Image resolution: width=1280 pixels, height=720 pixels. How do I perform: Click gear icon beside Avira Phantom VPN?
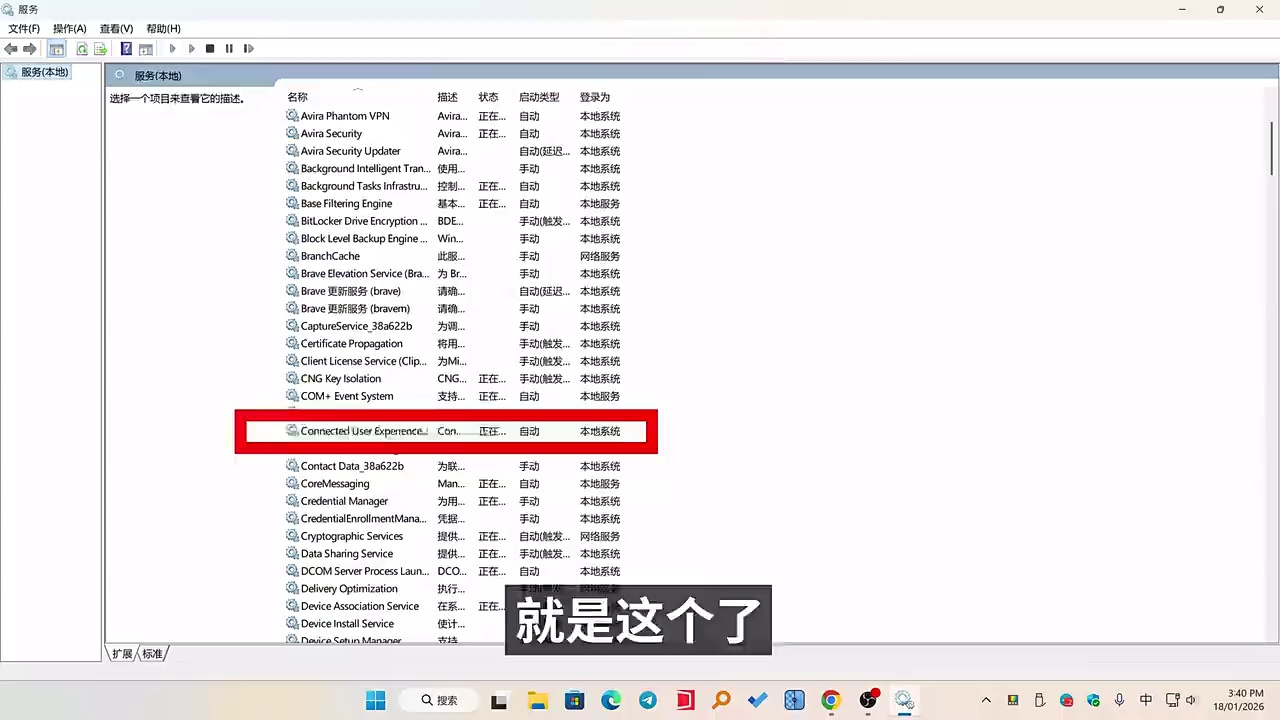pos(292,116)
